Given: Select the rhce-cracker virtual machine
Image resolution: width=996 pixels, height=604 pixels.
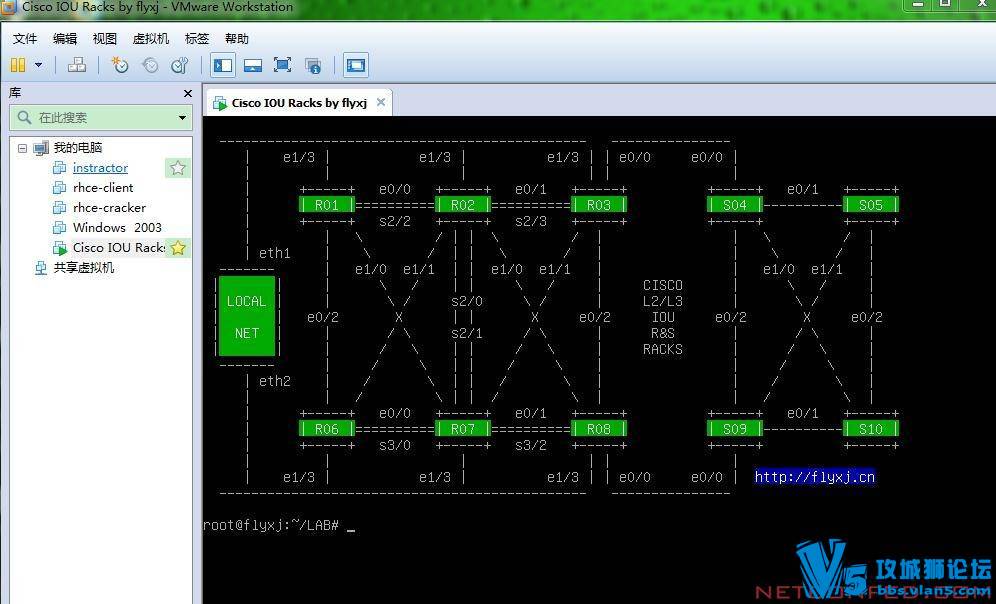Looking at the screenshot, I should pyautogui.click(x=109, y=208).
